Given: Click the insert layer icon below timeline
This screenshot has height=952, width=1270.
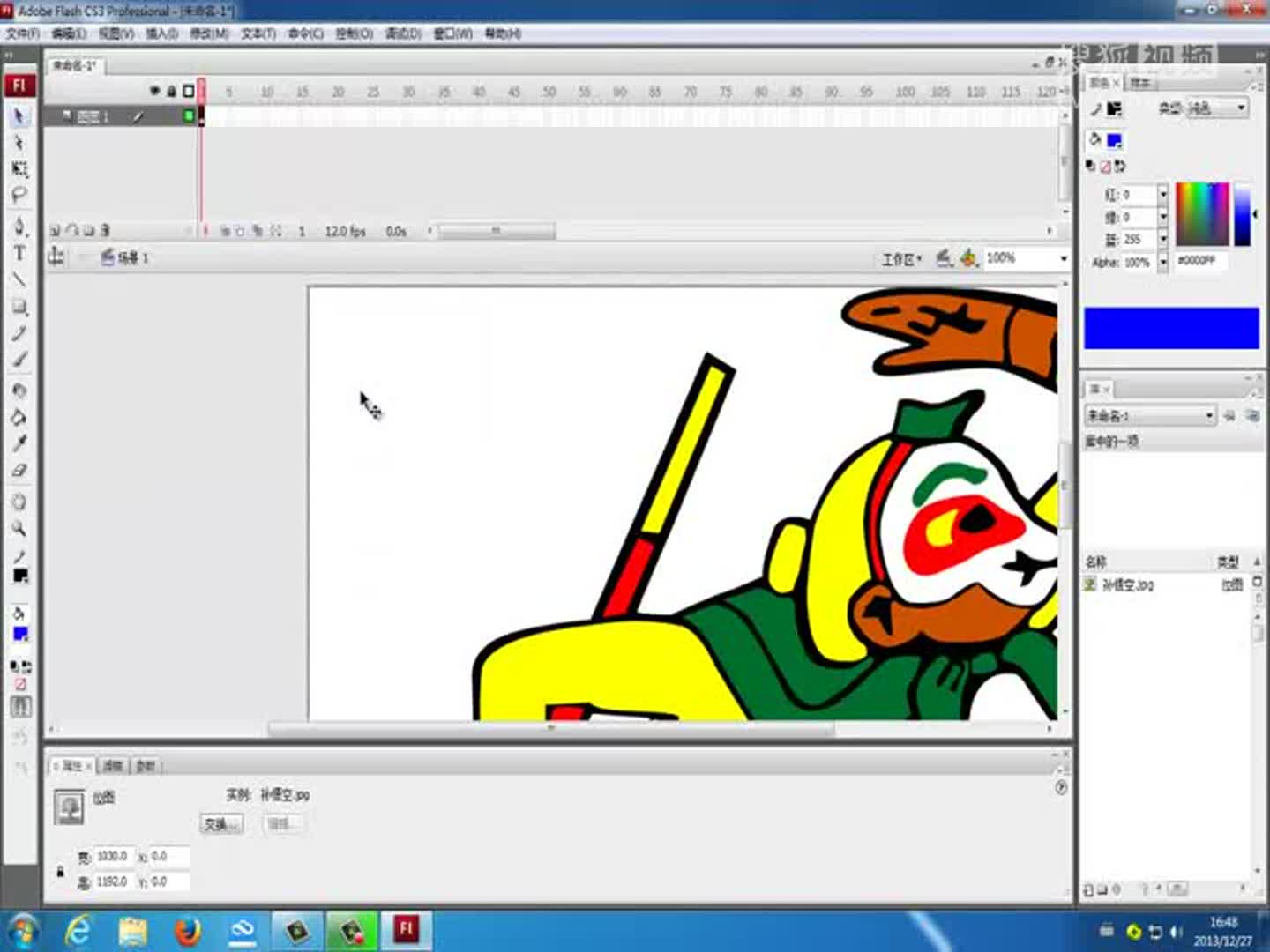Looking at the screenshot, I should point(55,231).
